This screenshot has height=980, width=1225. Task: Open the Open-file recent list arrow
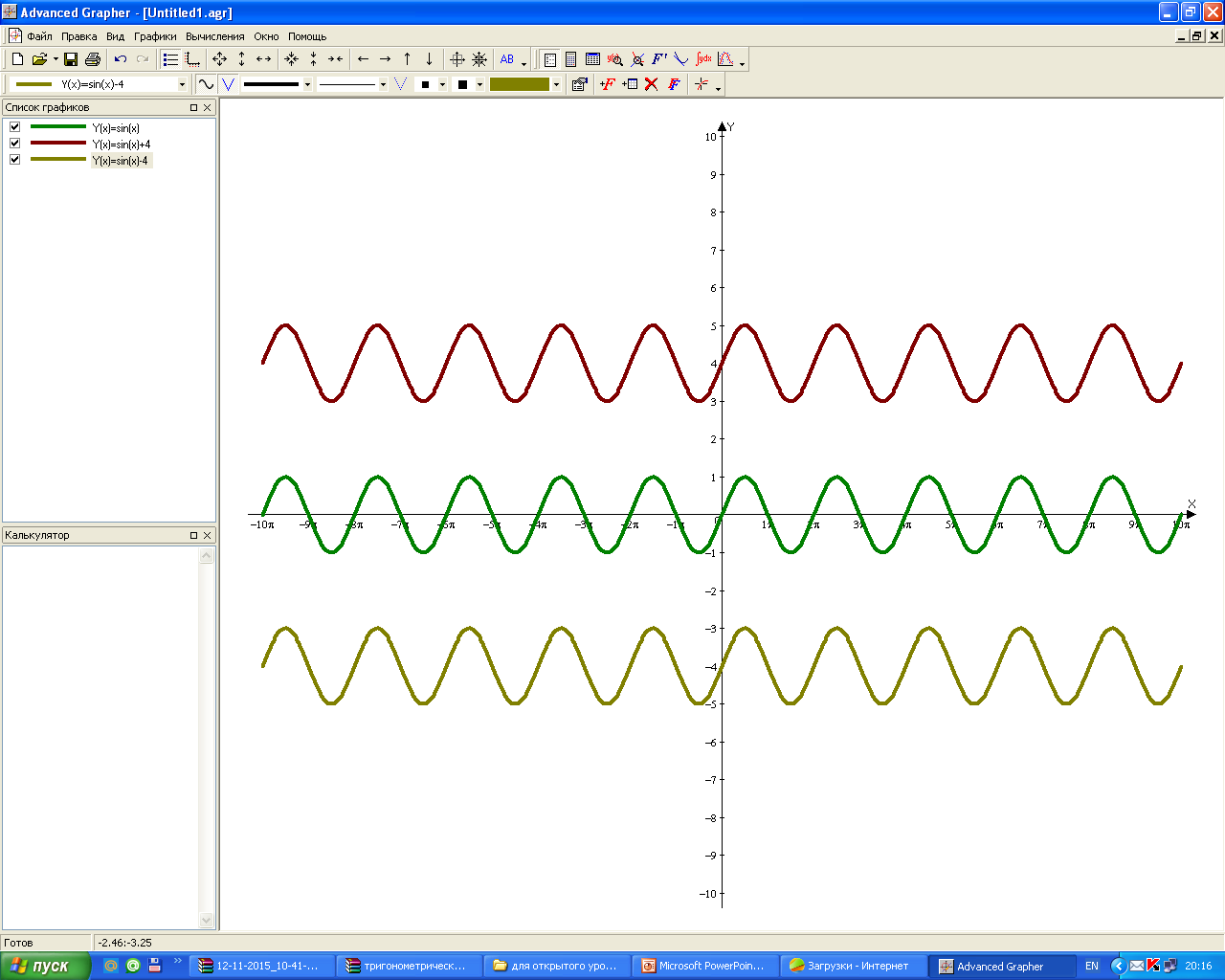point(56,59)
